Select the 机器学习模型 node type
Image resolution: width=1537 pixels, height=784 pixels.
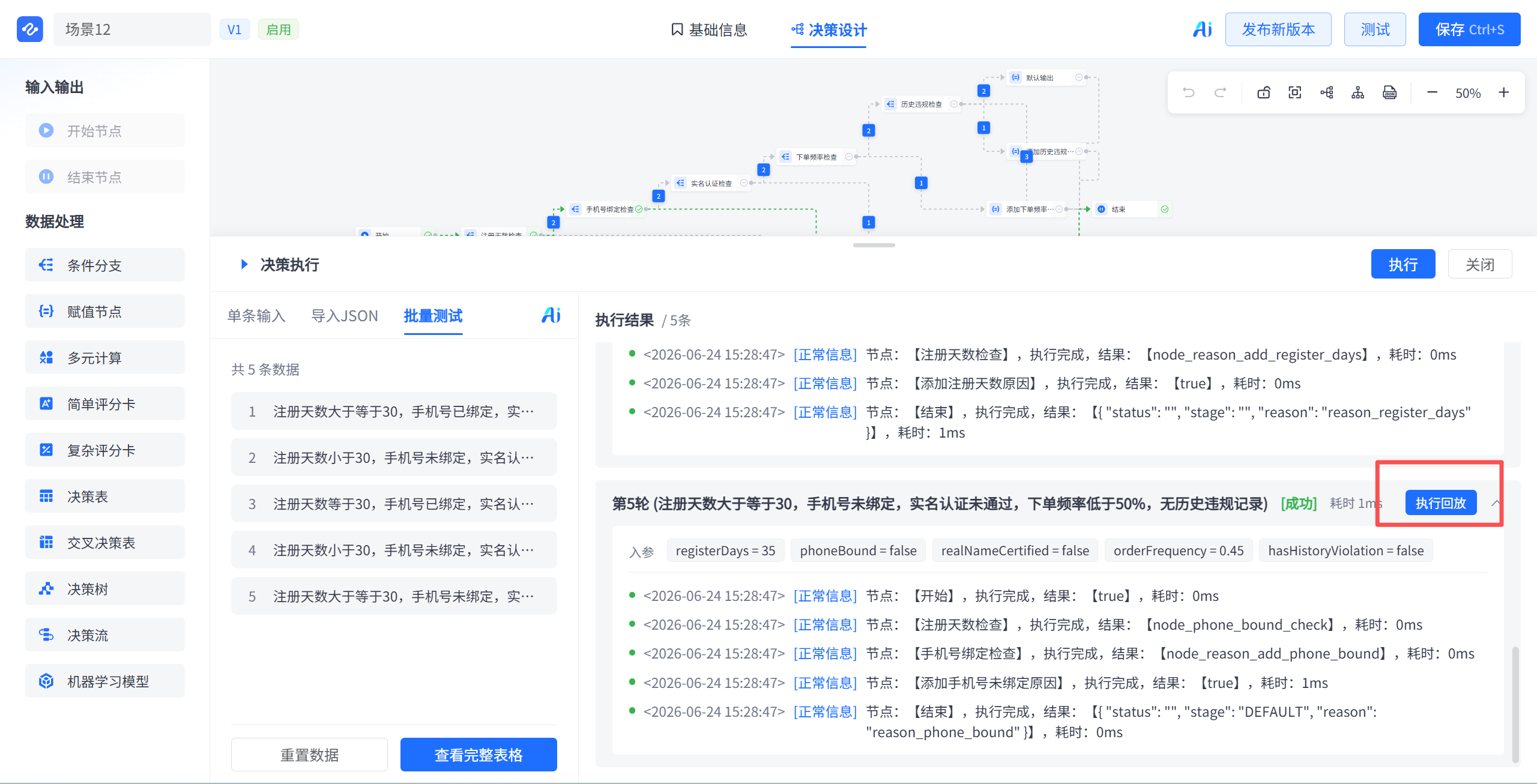105,681
